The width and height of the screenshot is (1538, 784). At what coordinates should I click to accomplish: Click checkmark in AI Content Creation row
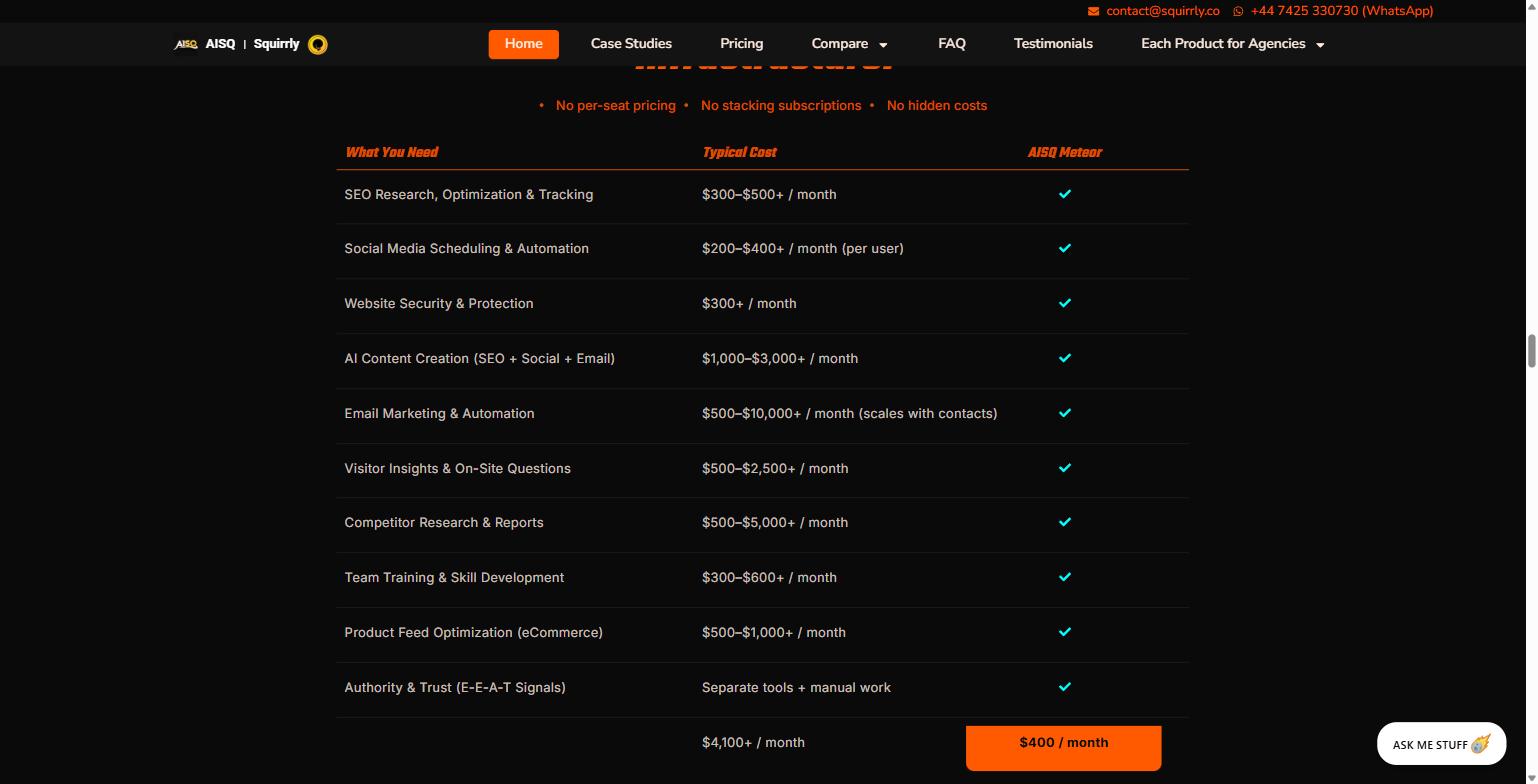1065,358
